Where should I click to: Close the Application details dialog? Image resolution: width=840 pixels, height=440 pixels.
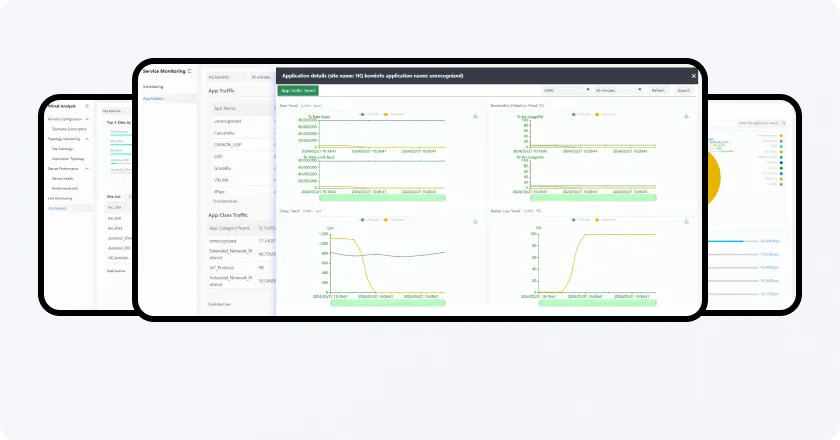coord(693,76)
